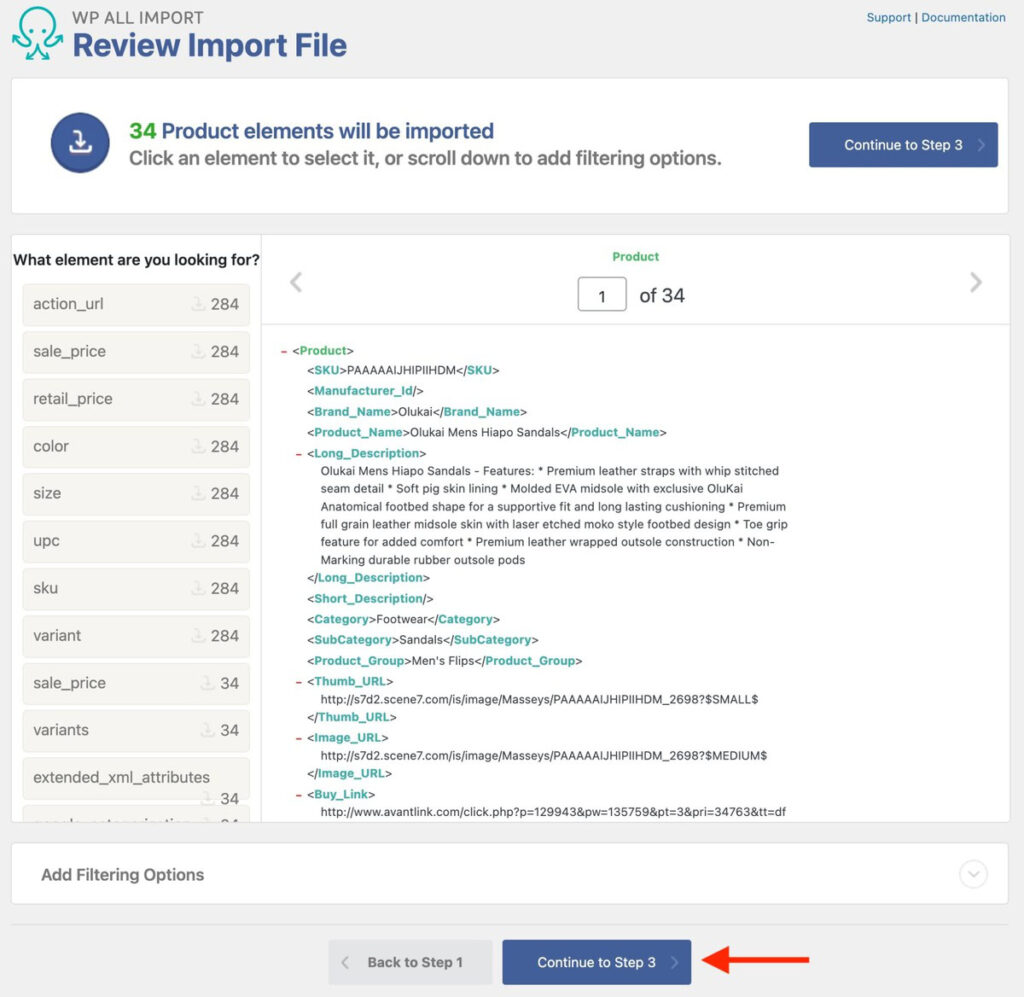Collapse the Image_URL XML node

pyautogui.click(x=298, y=738)
